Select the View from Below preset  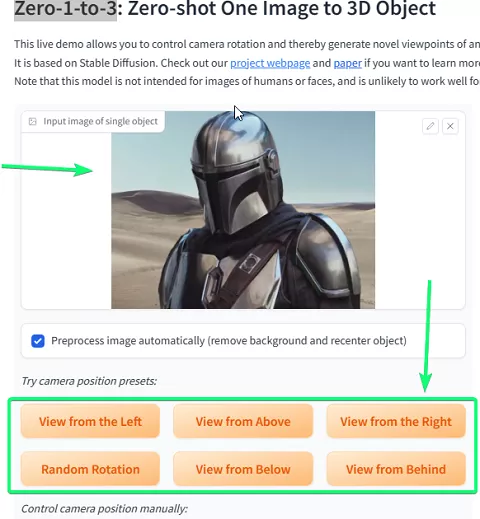click(243, 469)
